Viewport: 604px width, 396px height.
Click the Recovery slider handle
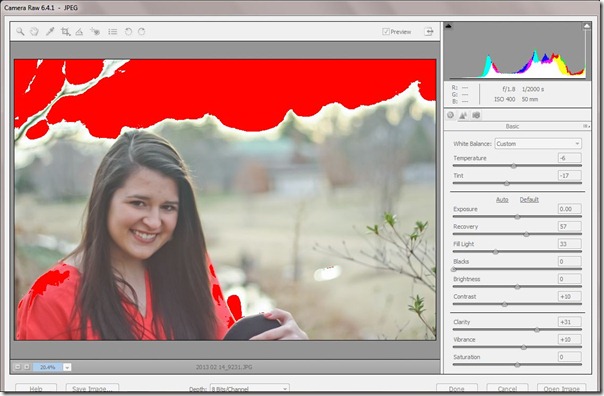click(526, 234)
